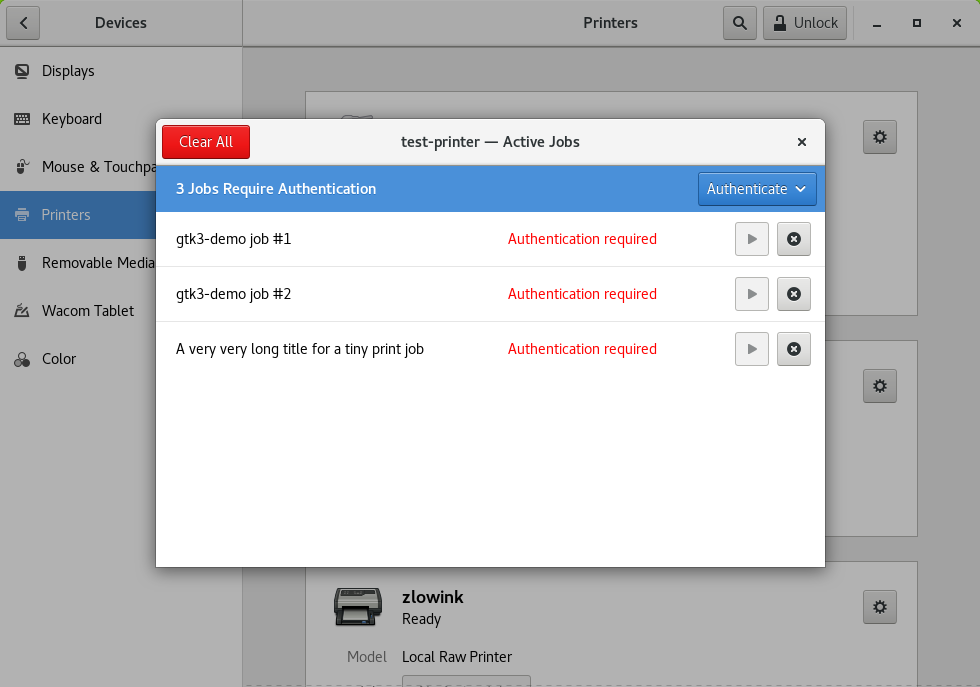Select Color in the sidebar
The image size is (980, 687).
[78, 359]
